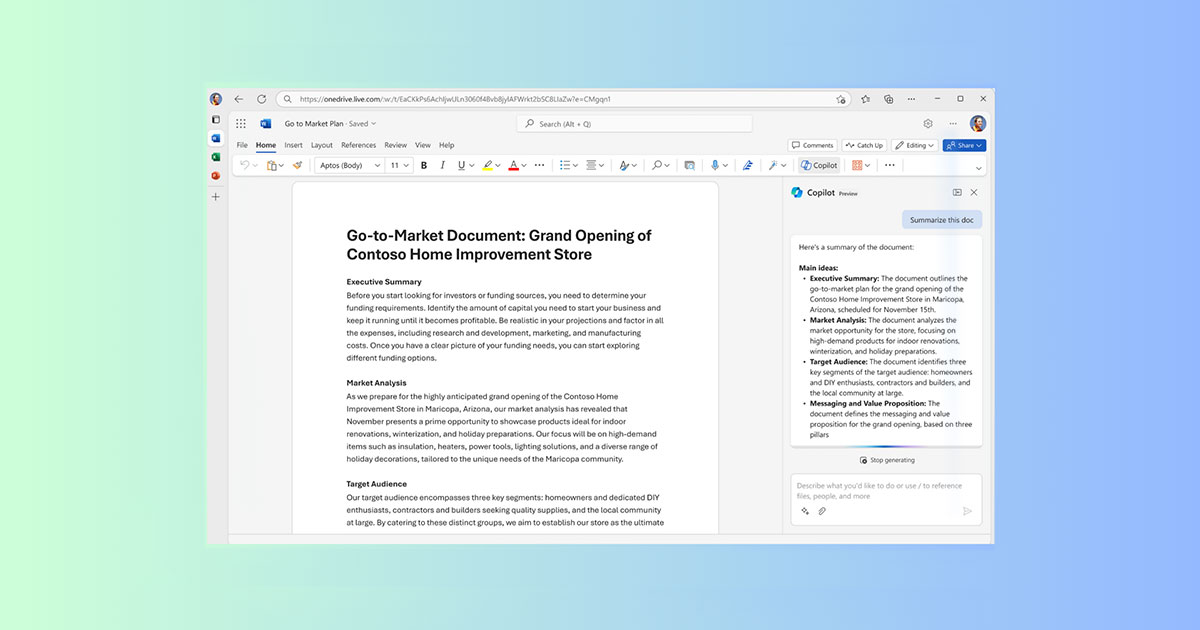This screenshot has width=1200, height=630.
Task: Click the Undo arrow icon
Action: point(243,165)
